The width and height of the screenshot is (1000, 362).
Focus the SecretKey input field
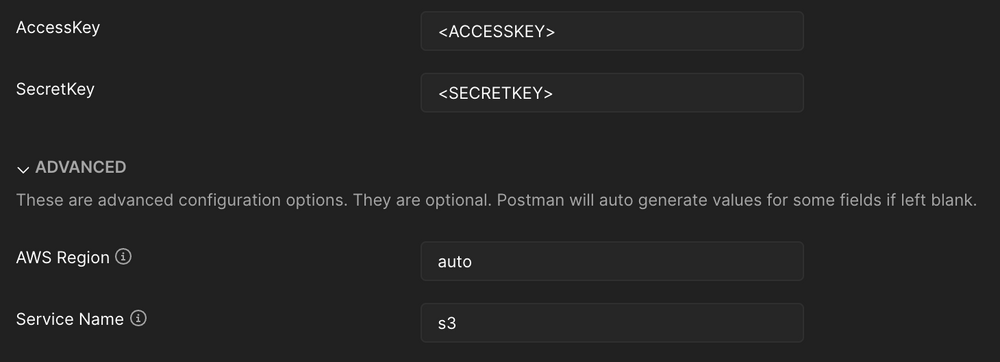point(612,92)
